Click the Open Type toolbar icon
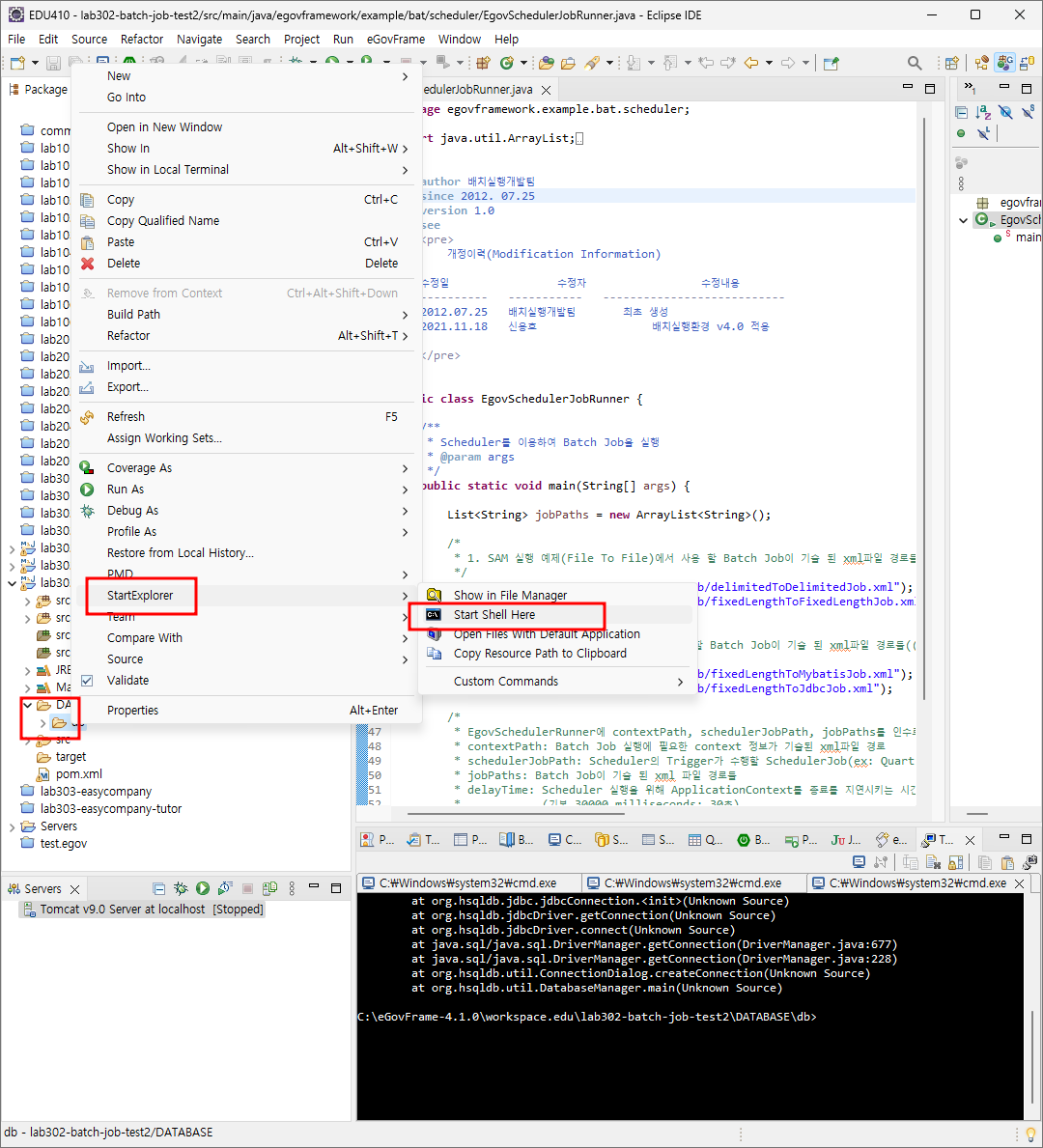1043x1148 pixels. click(547, 63)
